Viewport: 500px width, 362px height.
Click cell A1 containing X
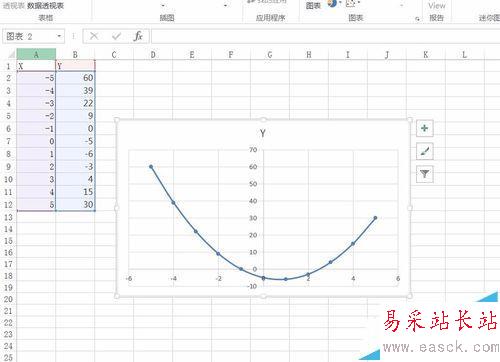[x=36, y=66]
